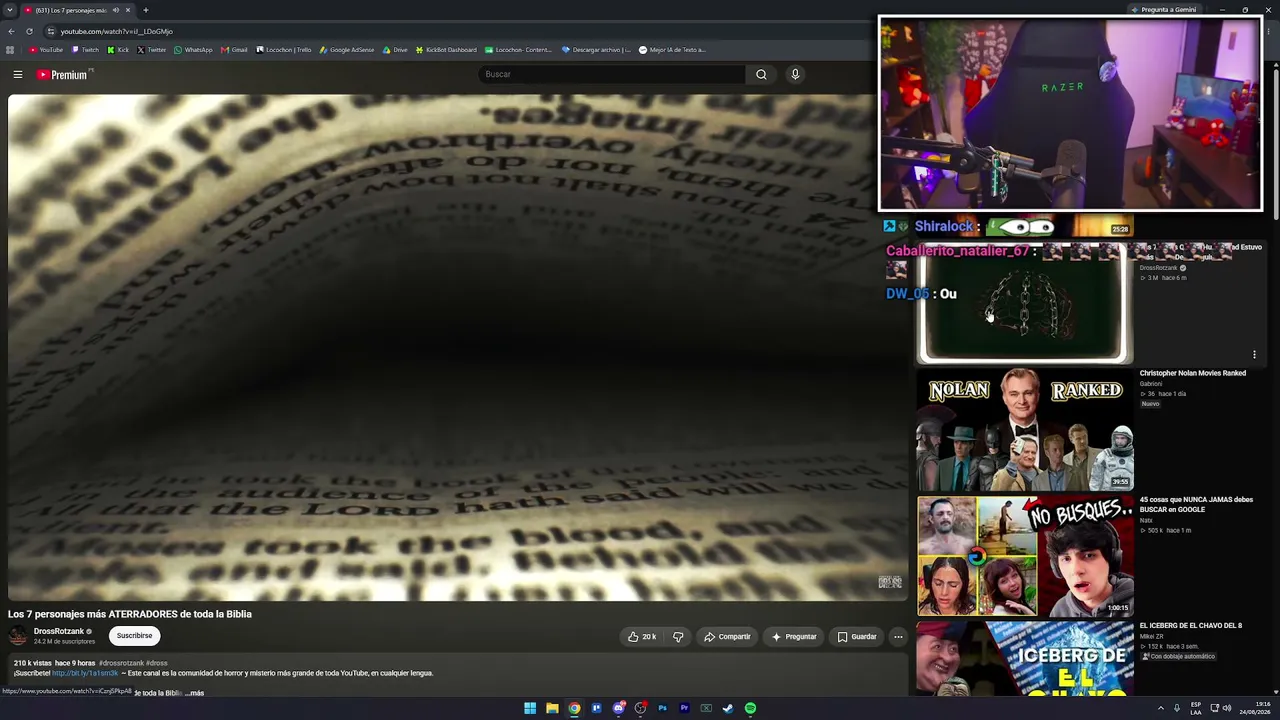This screenshot has height=720, width=1280.
Task: Select the Los 7 personajes tab
Action: point(78,10)
